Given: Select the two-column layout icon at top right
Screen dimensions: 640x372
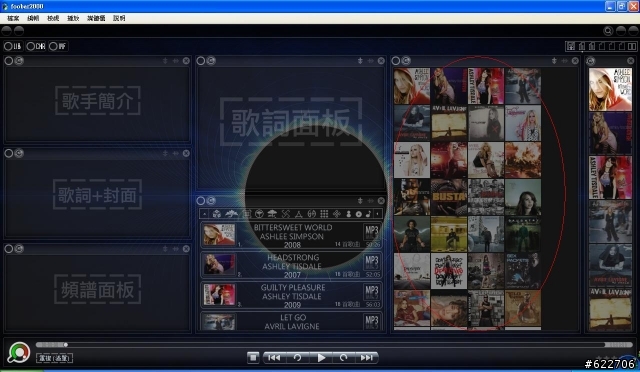Looking at the screenshot, I should (x=632, y=46).
